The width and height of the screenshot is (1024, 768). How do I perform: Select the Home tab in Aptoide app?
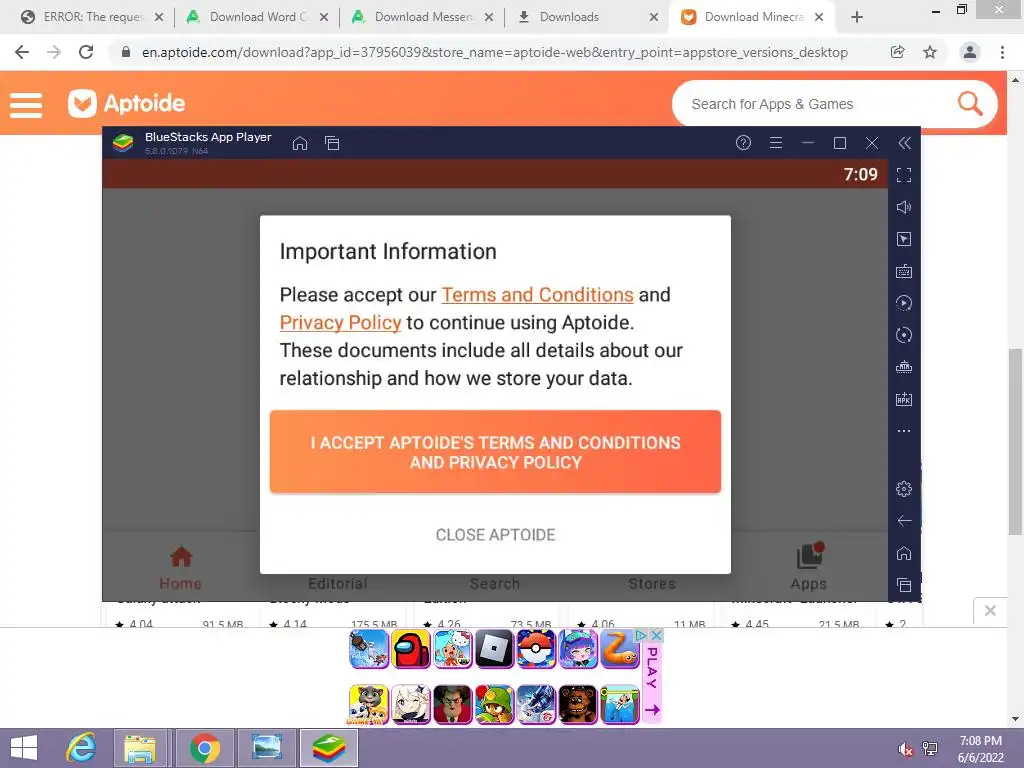181,568
